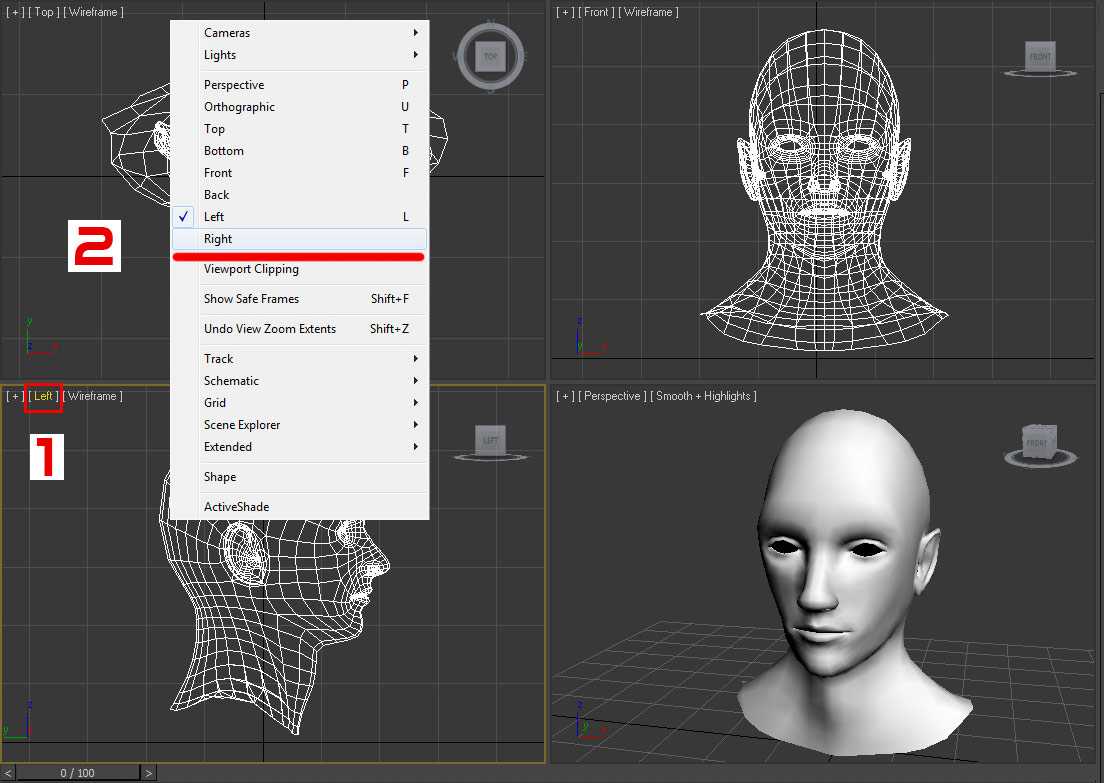Click the [Left] viewport label

pyautogui.click(x=43, y=397)
